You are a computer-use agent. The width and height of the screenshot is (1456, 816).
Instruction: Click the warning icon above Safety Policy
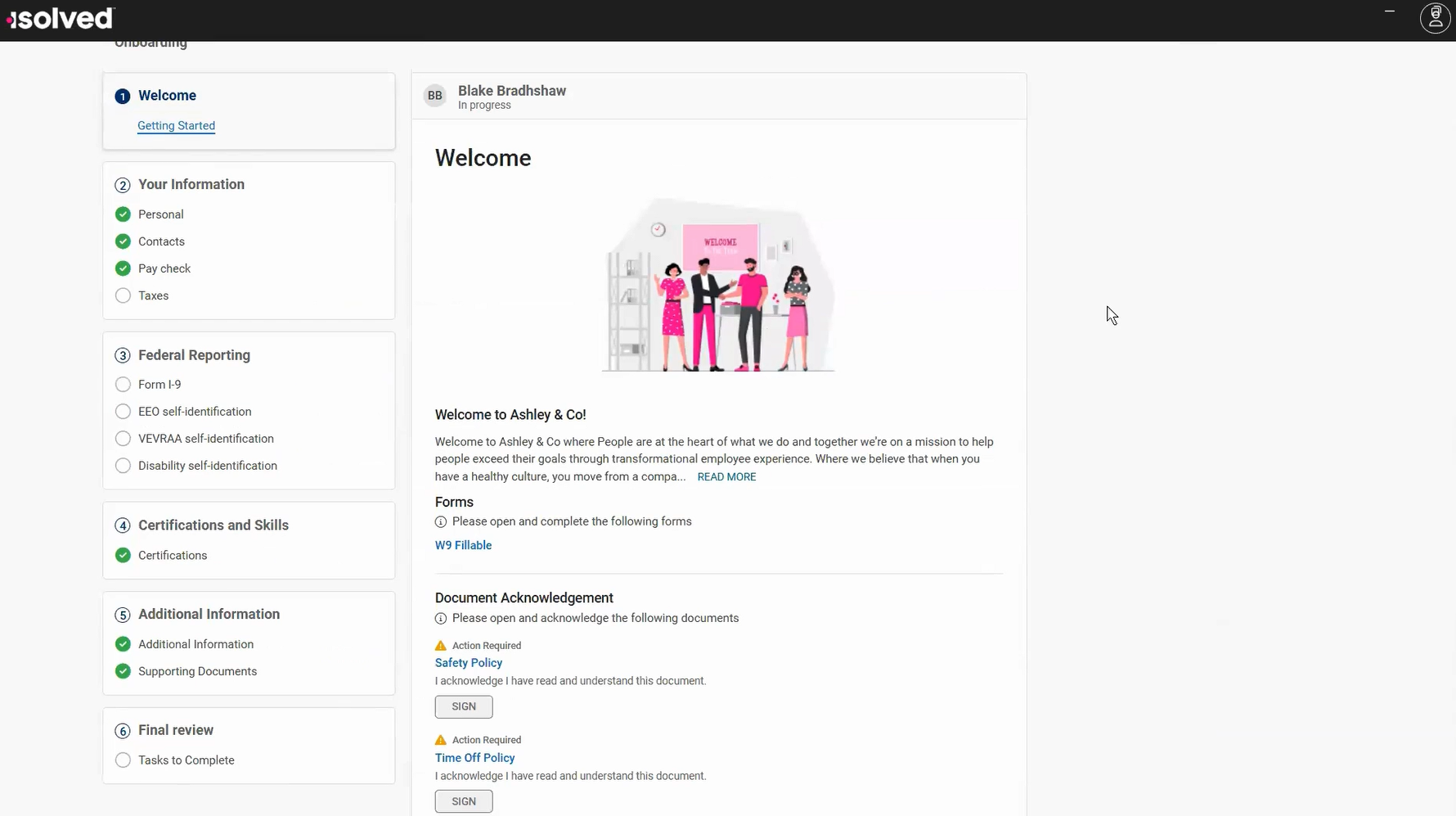click(441, 646)
